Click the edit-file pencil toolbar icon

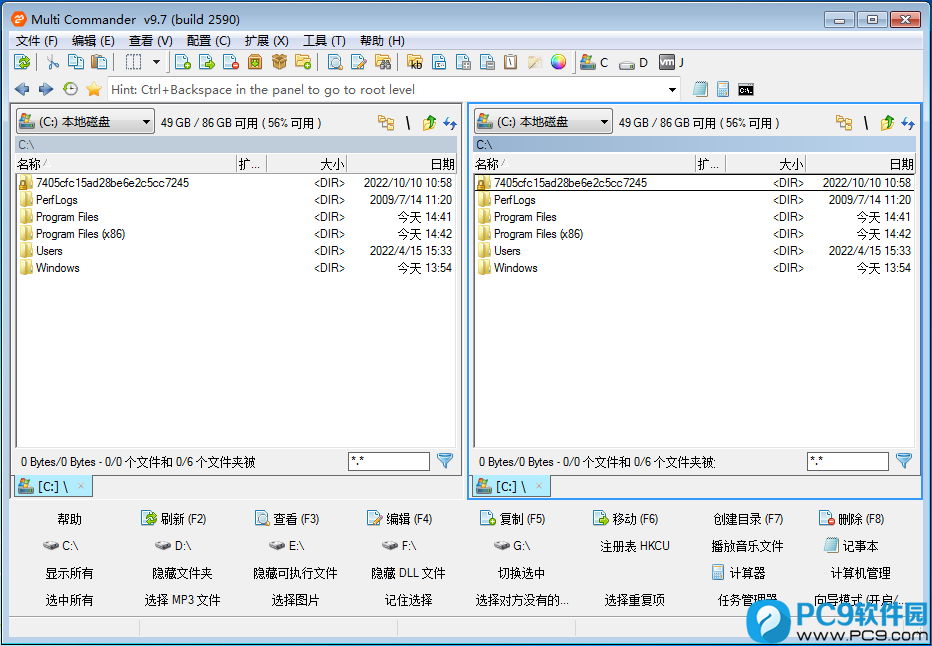[358, 62]
